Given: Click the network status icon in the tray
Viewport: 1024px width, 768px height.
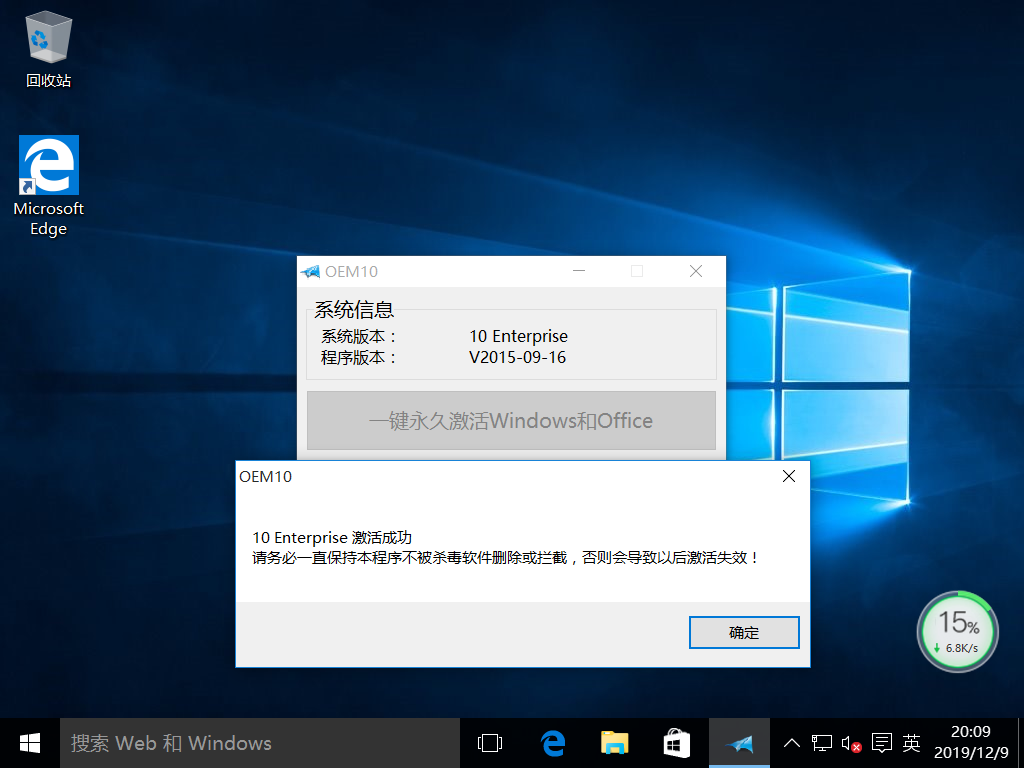Looking at the screenshot, I should [822, 743].
